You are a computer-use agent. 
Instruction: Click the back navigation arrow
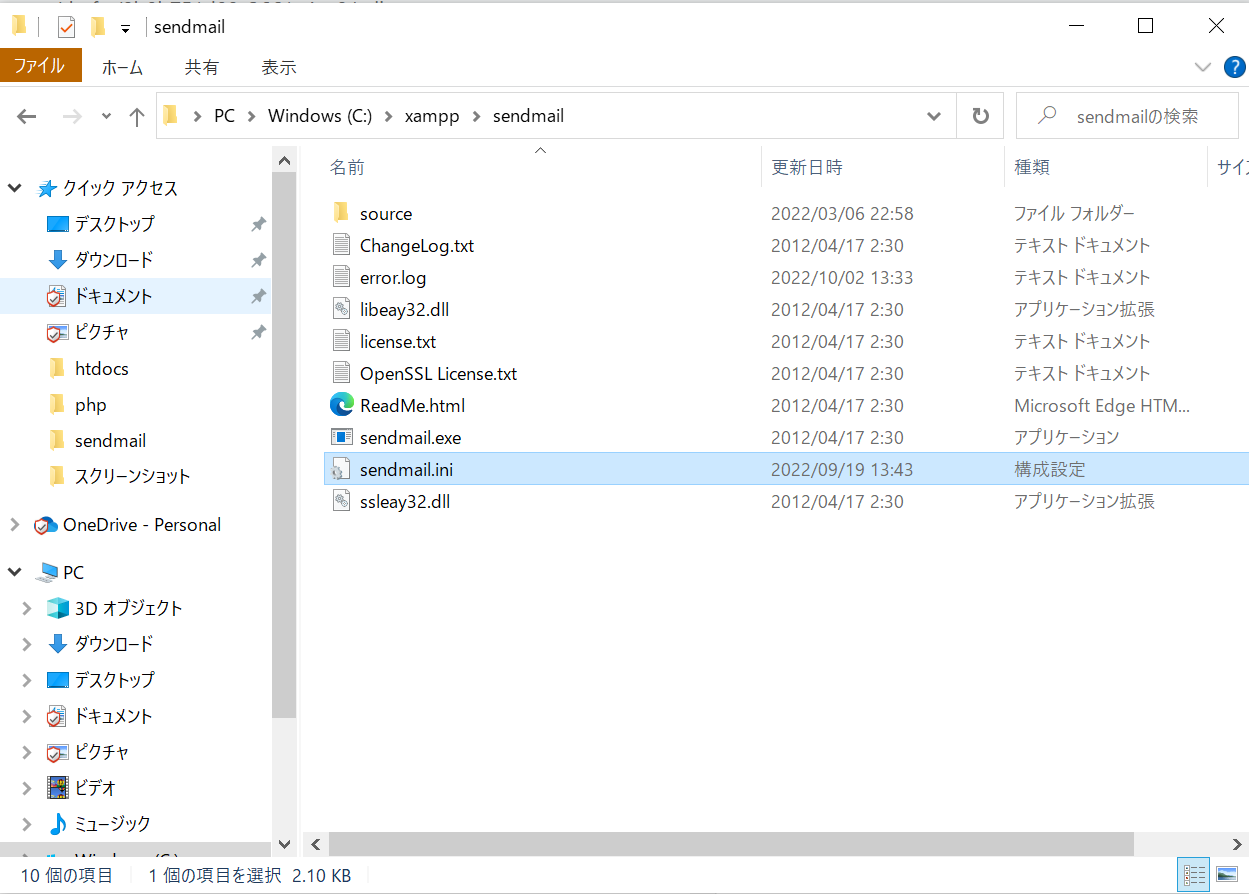(x=26, y=115)
